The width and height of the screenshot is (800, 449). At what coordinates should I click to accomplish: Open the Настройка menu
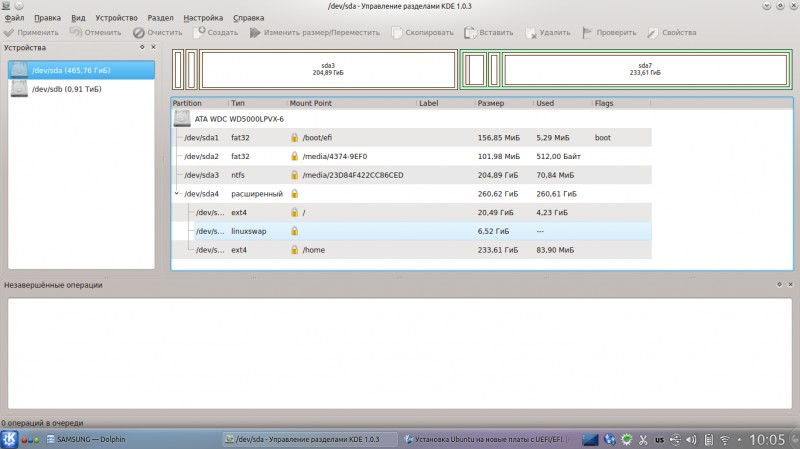pos(203,18)
